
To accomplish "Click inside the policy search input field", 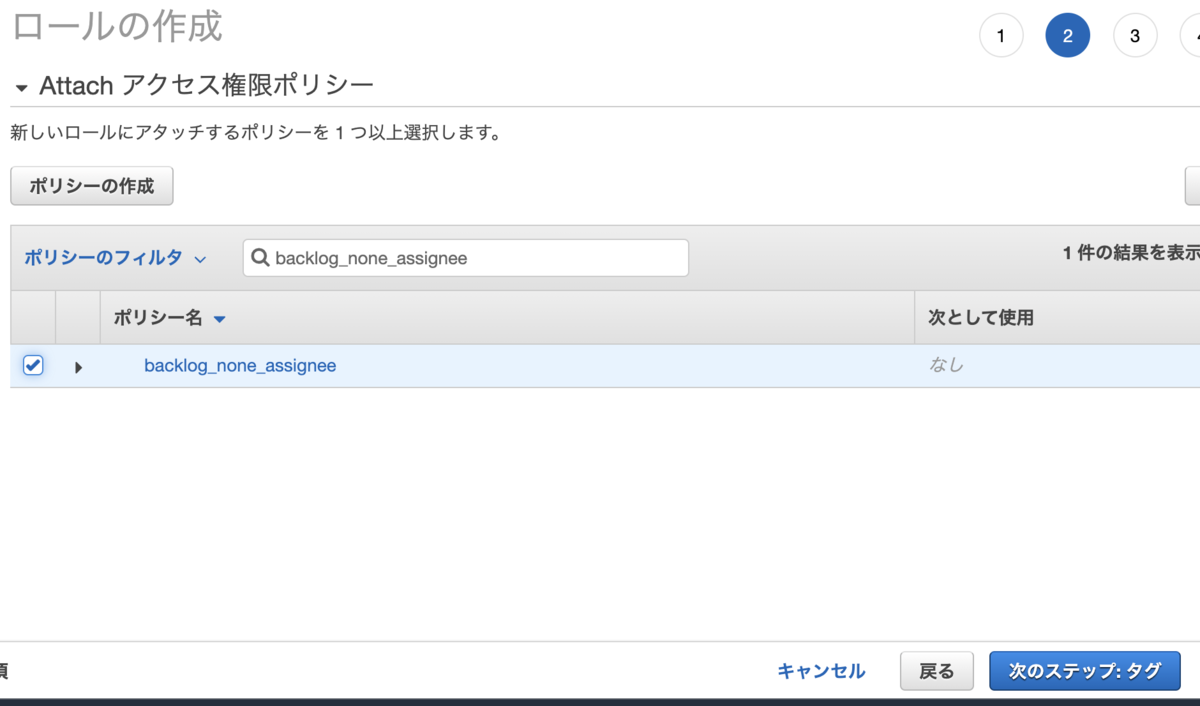I will [x=465, y=258].
